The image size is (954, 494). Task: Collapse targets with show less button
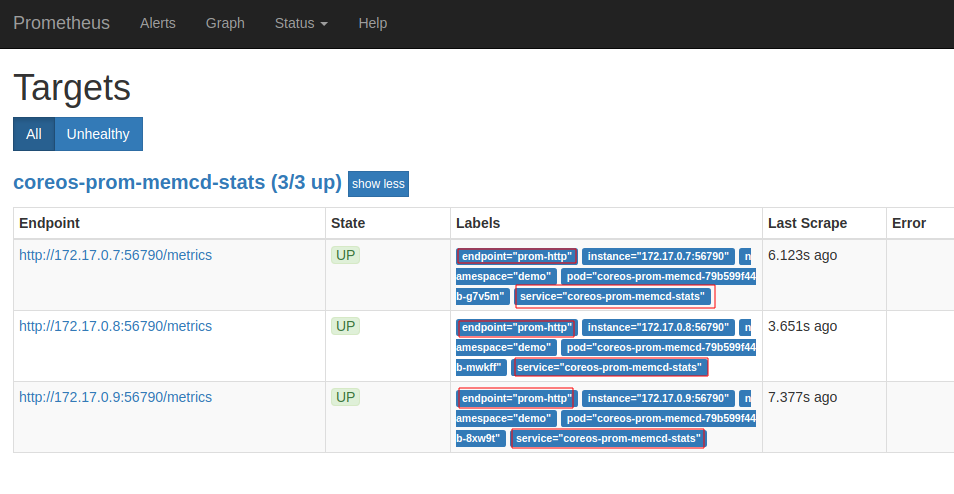[x=378, y=184]
